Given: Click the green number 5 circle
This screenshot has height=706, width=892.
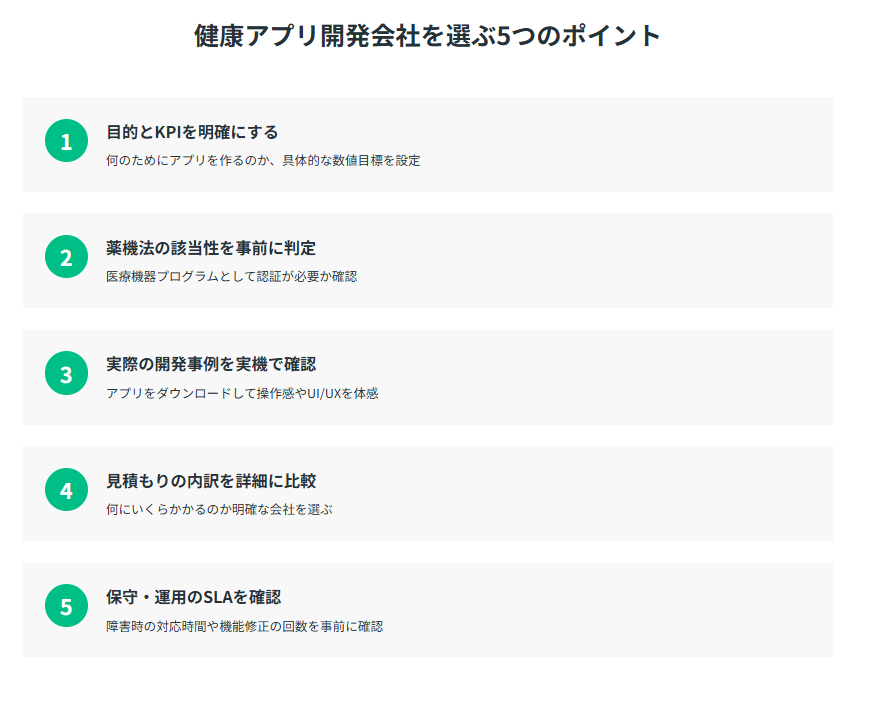Looking at the screenshot, I should [x=66, y=606].
